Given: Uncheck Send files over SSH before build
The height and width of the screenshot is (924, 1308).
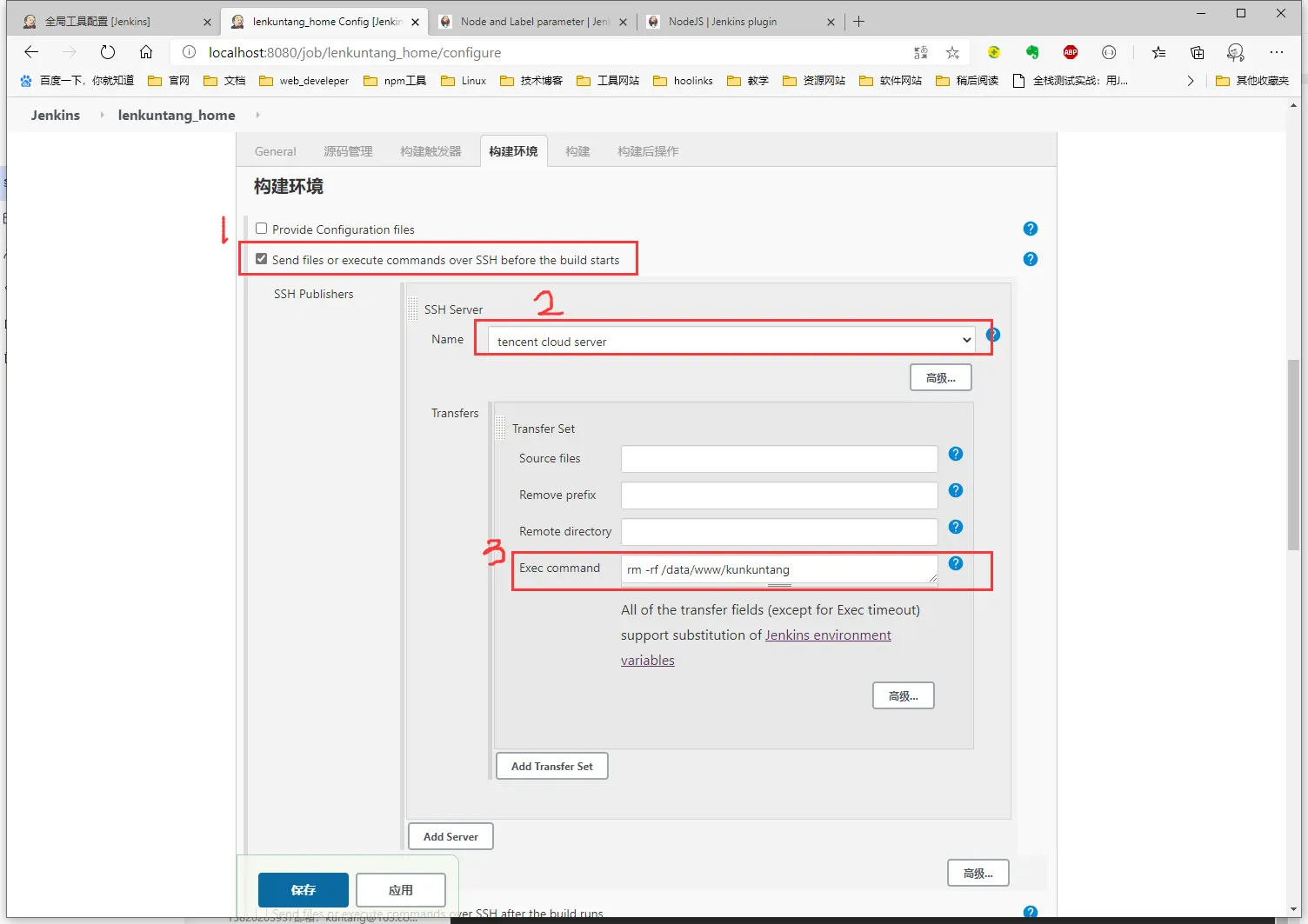Looking at the screenshot, I should (261, 259).
